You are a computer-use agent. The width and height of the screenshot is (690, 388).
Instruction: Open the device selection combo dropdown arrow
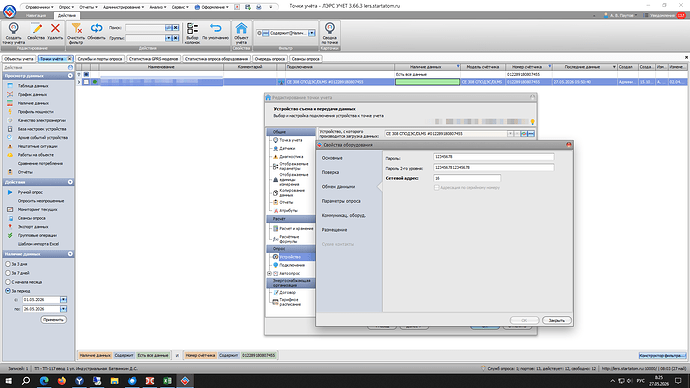(x=510, y=134)
